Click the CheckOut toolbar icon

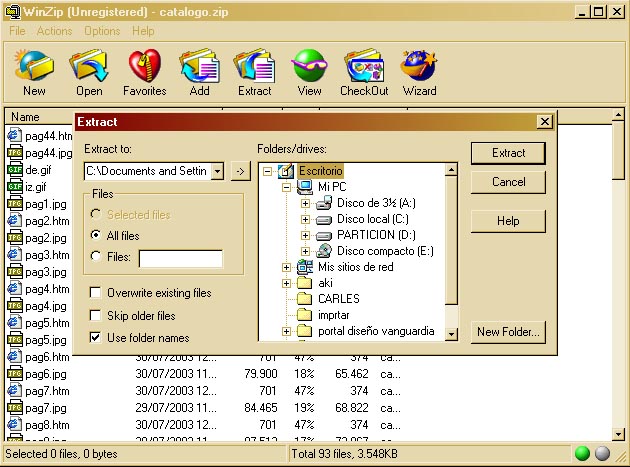coord(364,65)
